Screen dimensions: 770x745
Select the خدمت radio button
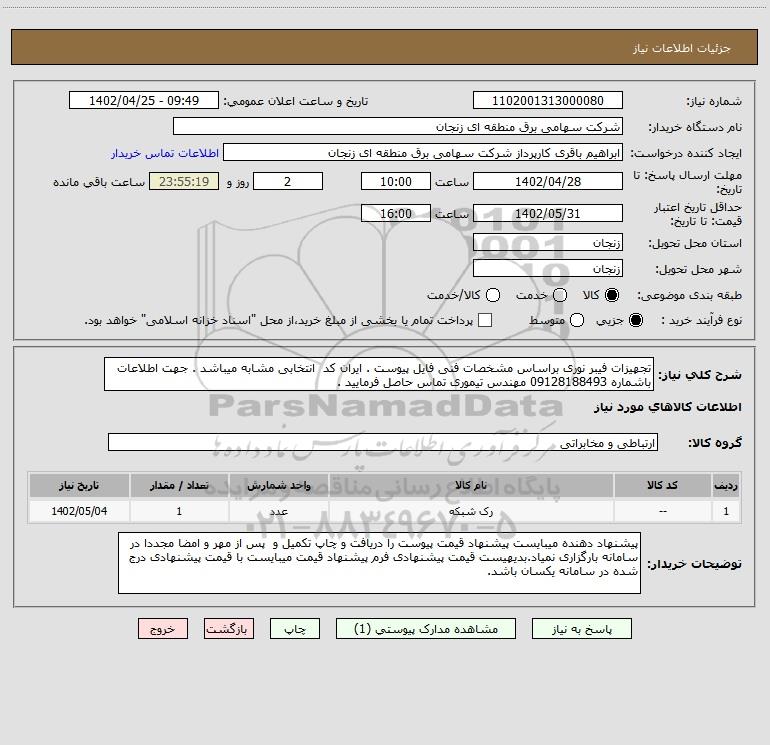[x=560, y=295]
